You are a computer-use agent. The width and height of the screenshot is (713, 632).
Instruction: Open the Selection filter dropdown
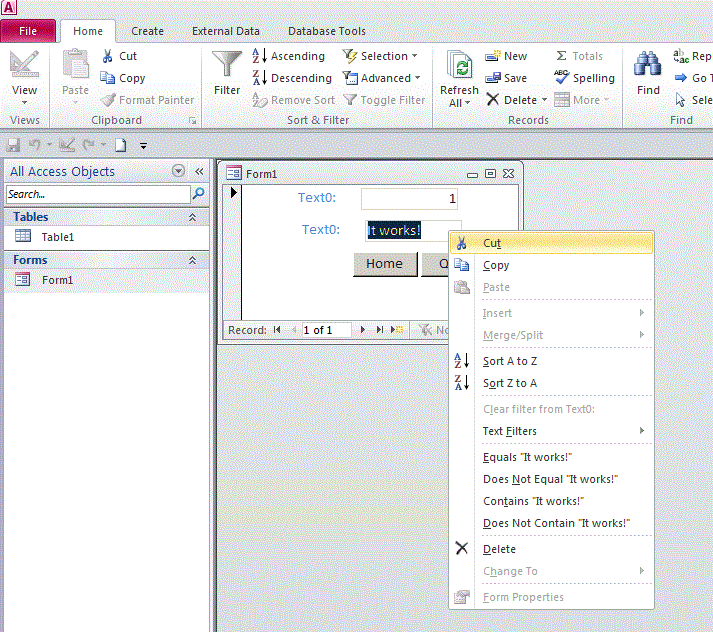coord(381,56)
